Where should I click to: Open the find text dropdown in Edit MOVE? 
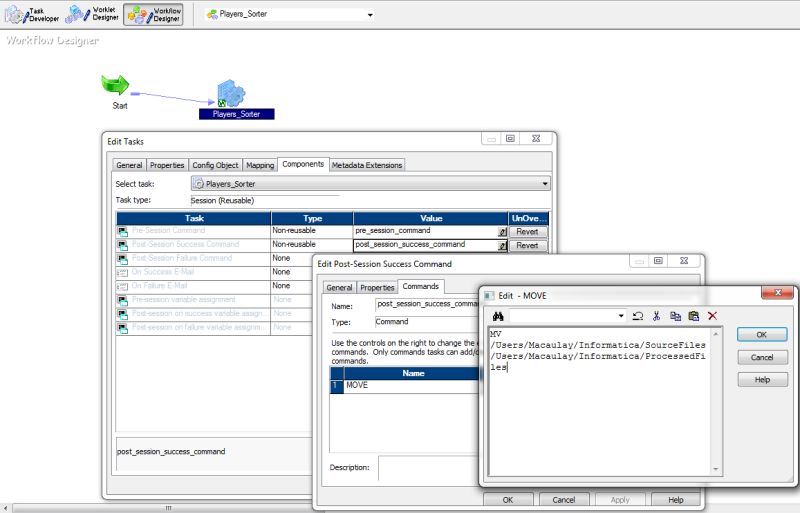point(621,316)
